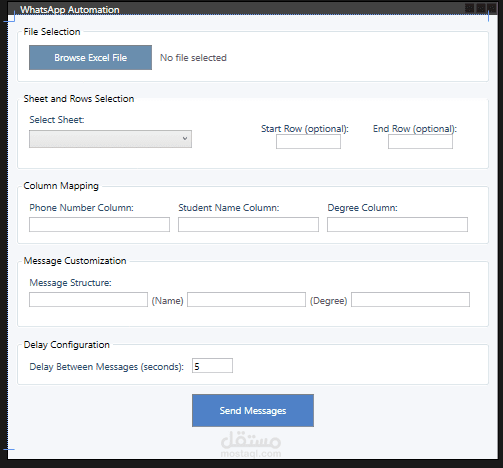Click the message field after (Degree)
The width and height of the screenshot is (503, 468).
(x=410, y=300)
